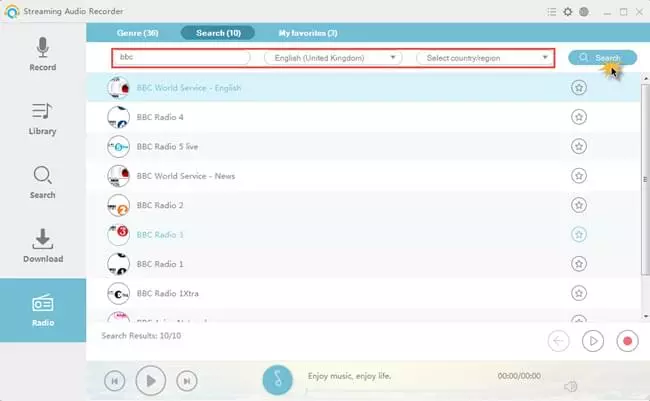The image size is (650, 401).
Task: Open English (United Kingdom) language dropdown
Action: point(333,58)
